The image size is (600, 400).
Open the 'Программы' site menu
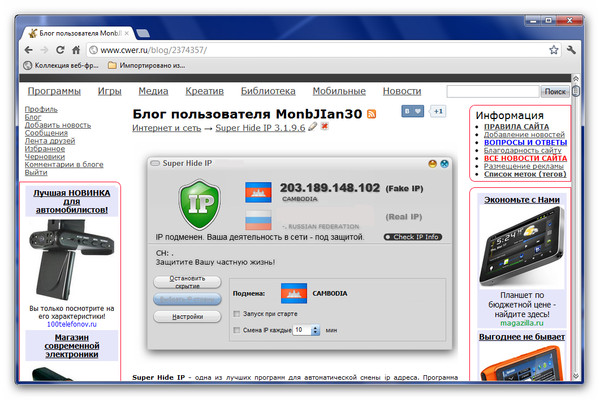click(54, 91)
